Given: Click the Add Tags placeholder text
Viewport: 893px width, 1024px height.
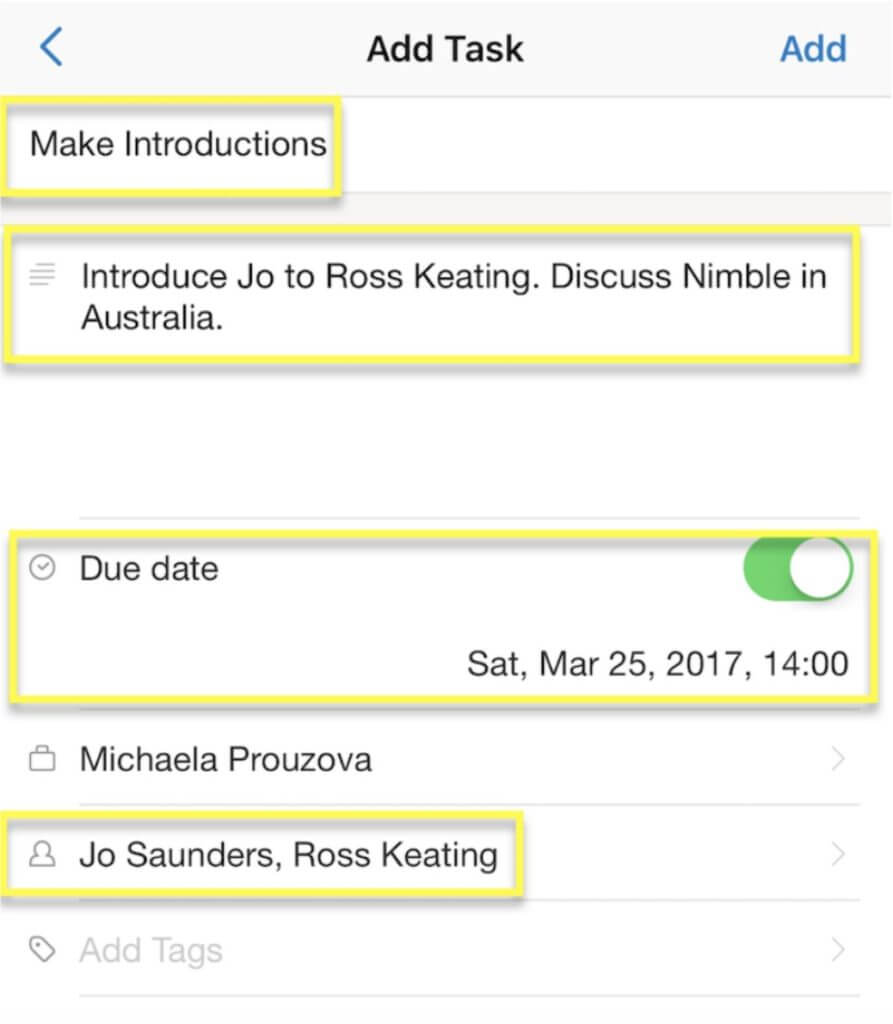Looking at the screenshot, I should tap(151, 950).
